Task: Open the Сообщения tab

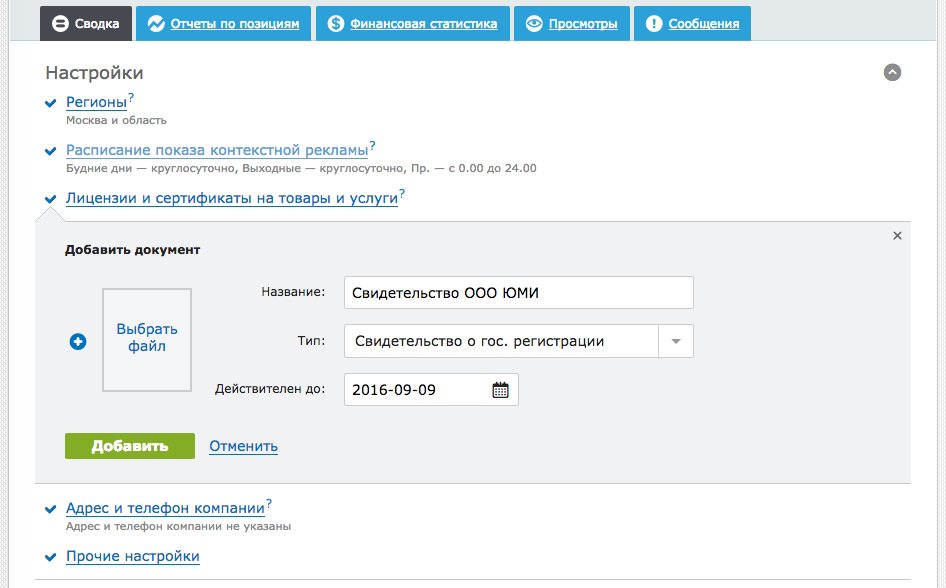Action: click(x=693, y=24)
